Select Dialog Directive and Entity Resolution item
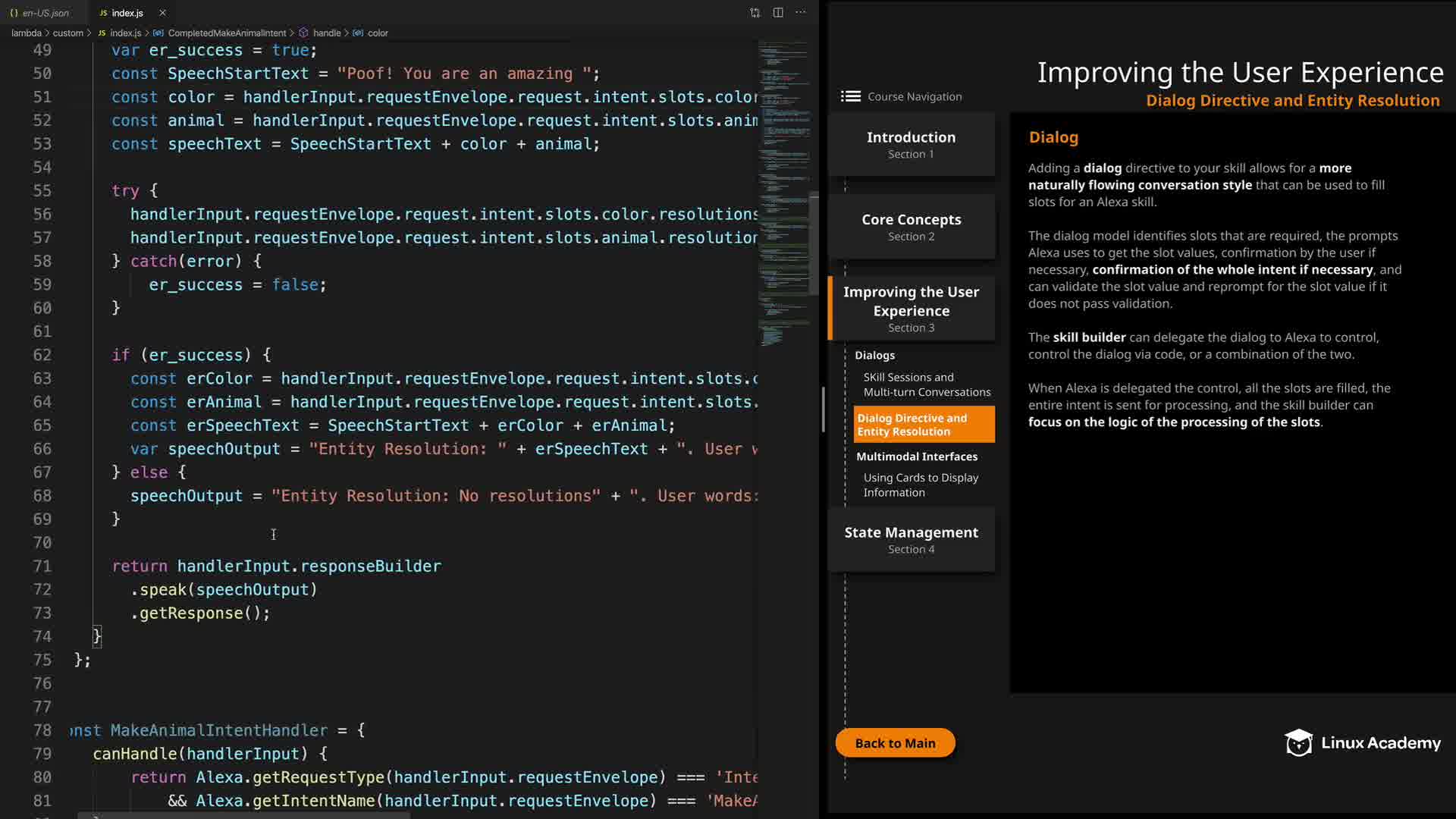The width and height of the screenshot is (1456, 819). tap(923, 425)
